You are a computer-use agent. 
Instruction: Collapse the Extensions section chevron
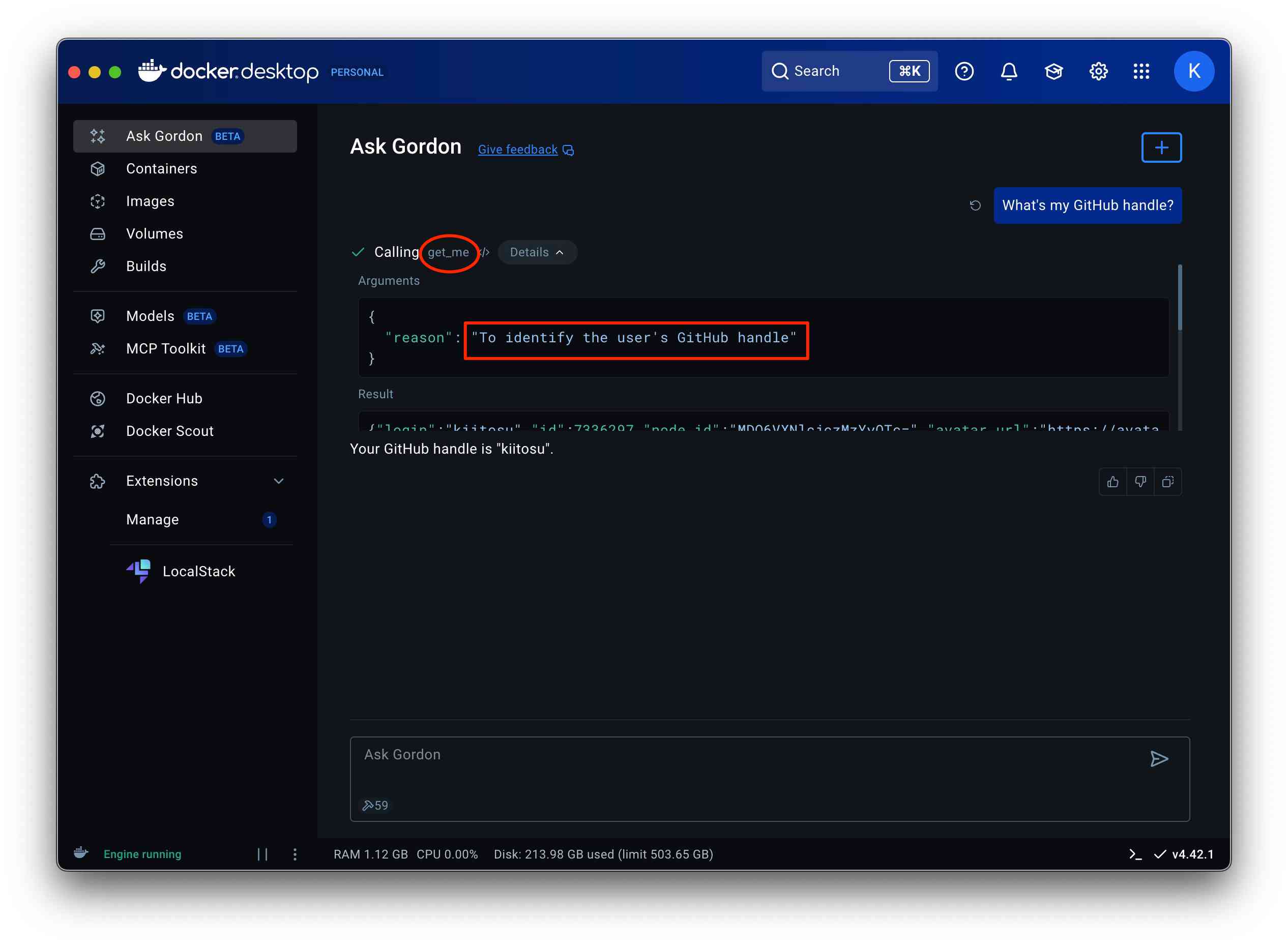click(278, 481)
